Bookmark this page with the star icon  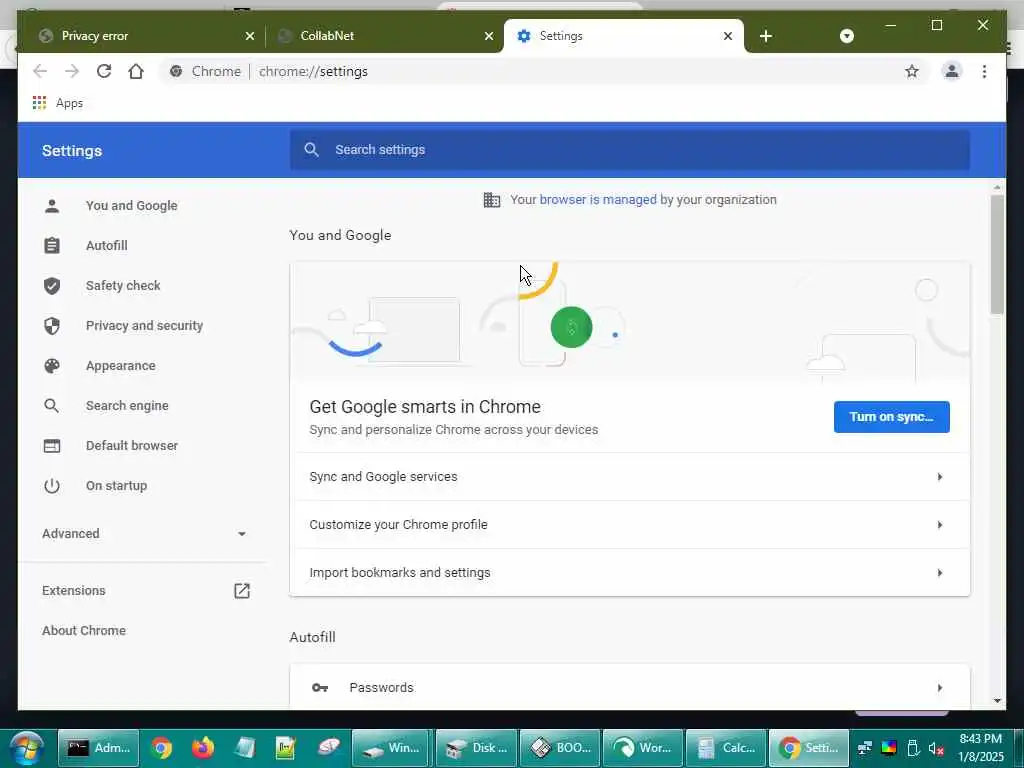click(x=912, y=71)
